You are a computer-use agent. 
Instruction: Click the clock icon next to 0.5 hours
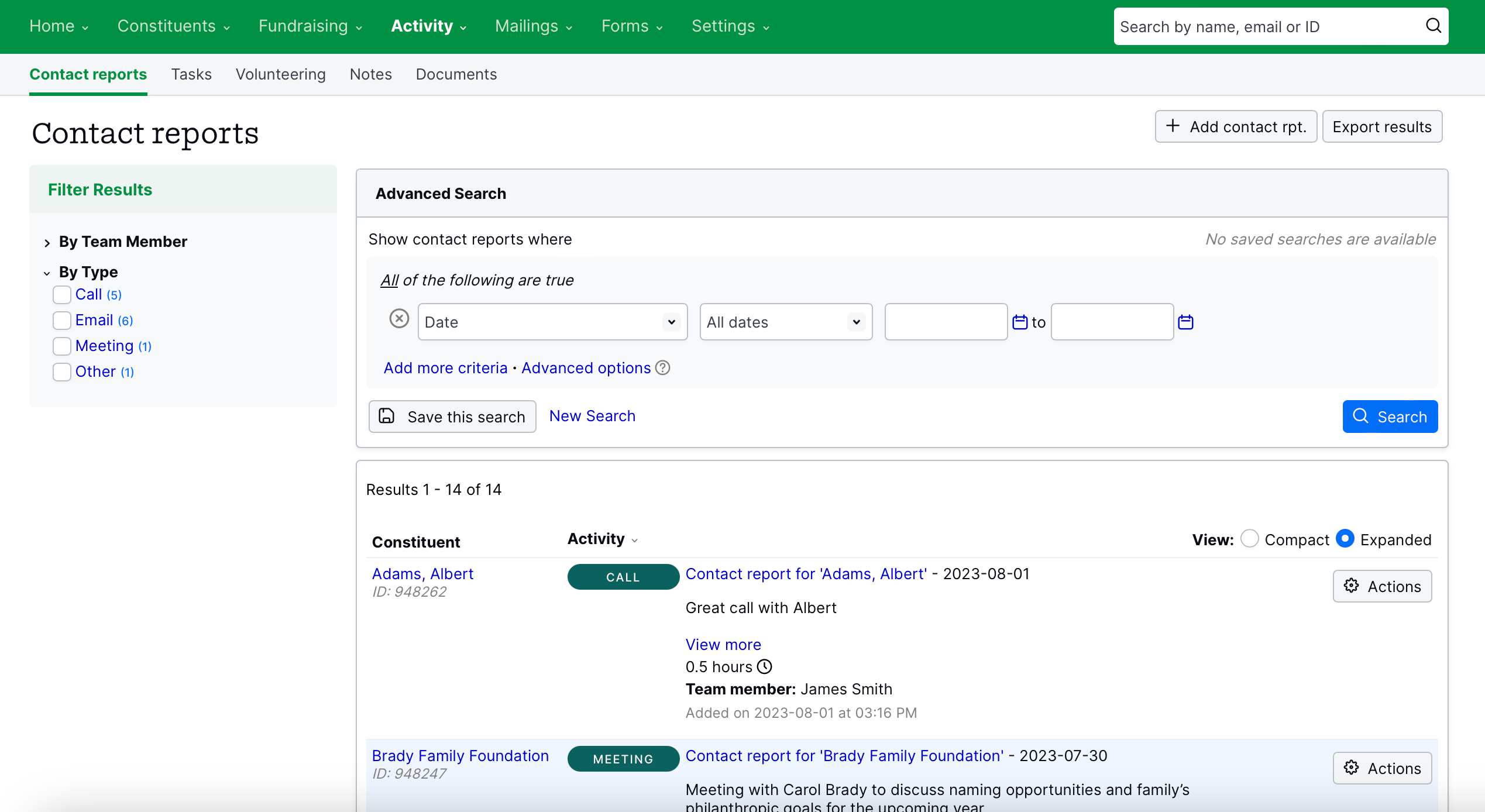tap(764, 666)
